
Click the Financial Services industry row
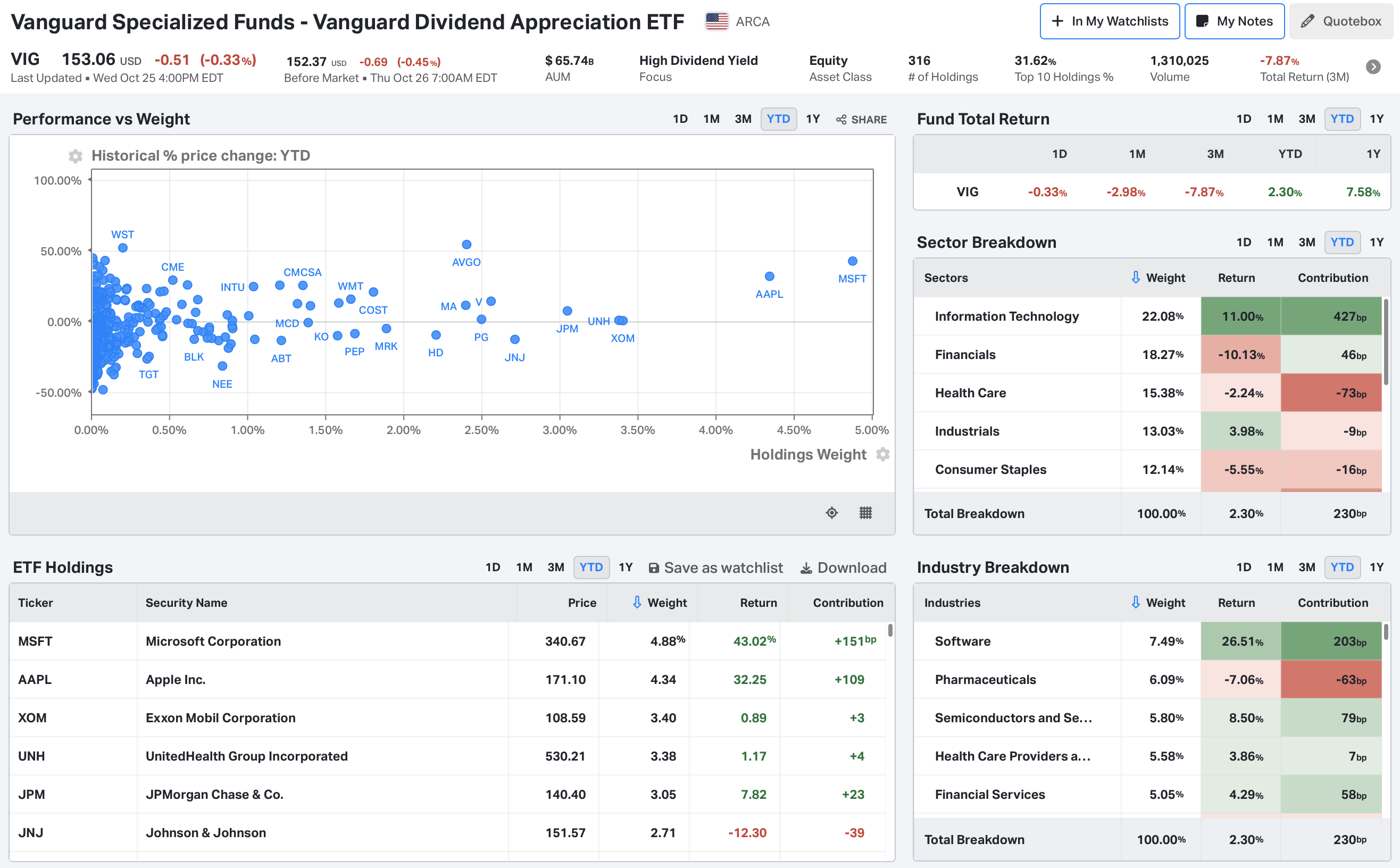point(1147,795)
